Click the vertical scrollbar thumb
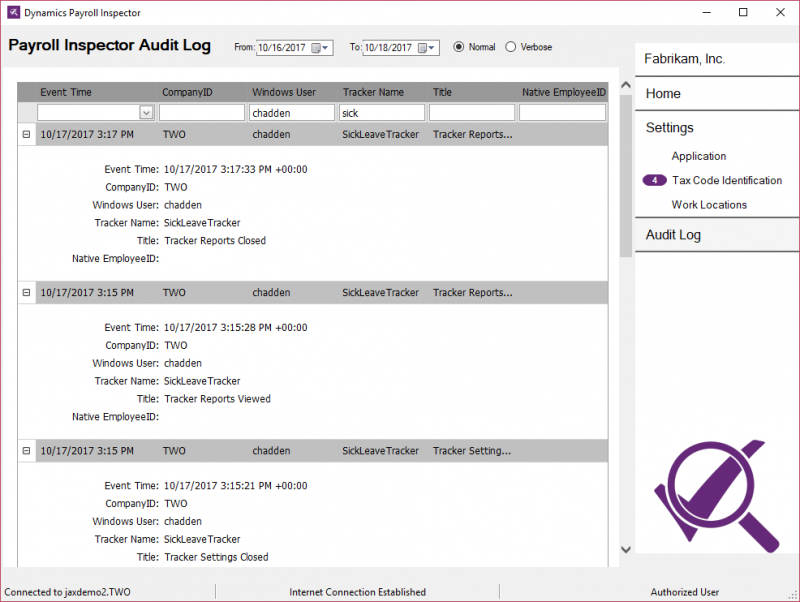800x602 pixels. click(626, 176)
